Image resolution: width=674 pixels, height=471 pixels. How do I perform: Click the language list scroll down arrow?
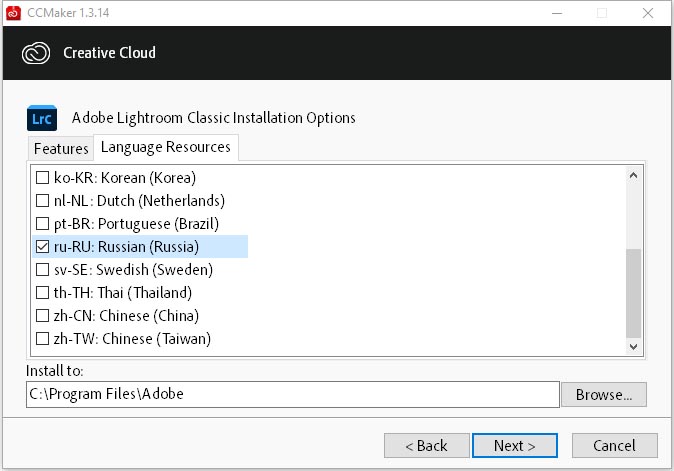[x=633, y=346]
